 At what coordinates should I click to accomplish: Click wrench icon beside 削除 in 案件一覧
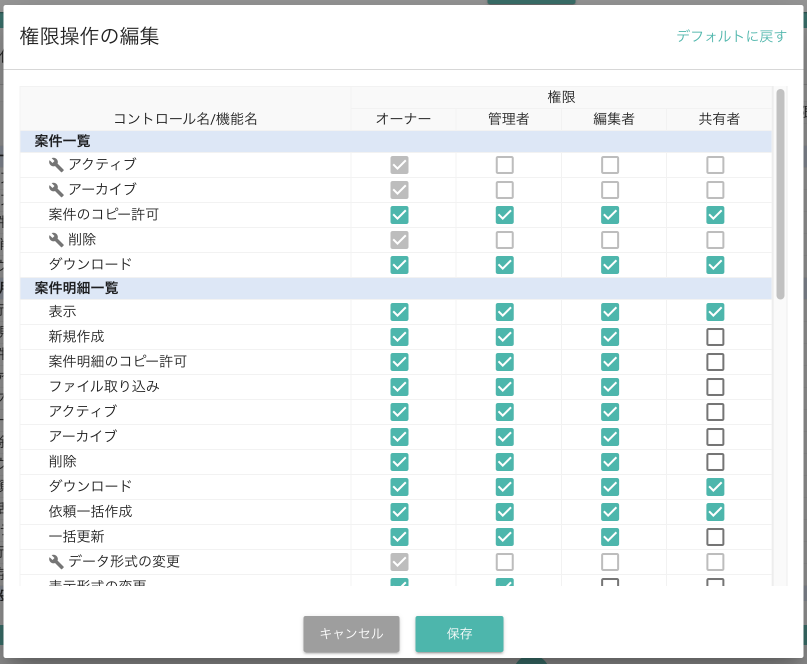coord(56,240)
